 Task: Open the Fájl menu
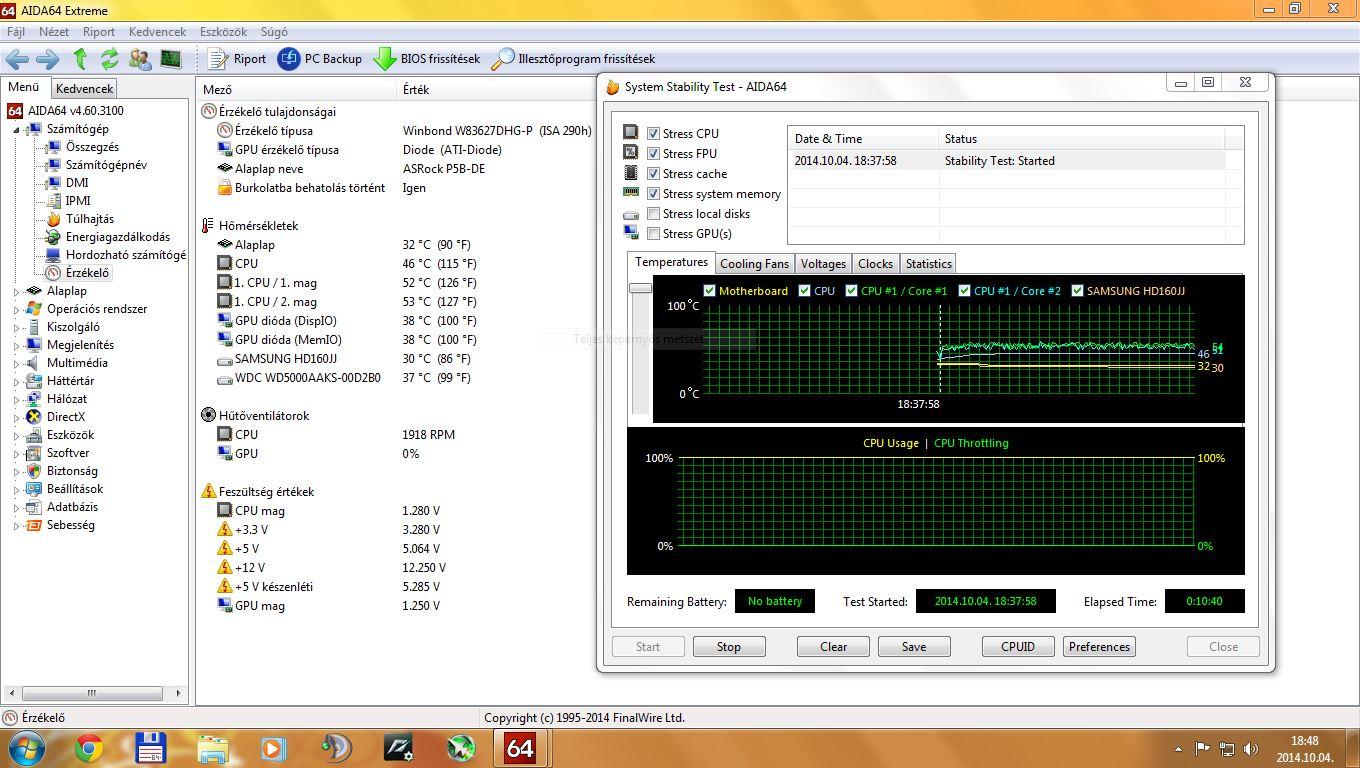pos(16,32)
